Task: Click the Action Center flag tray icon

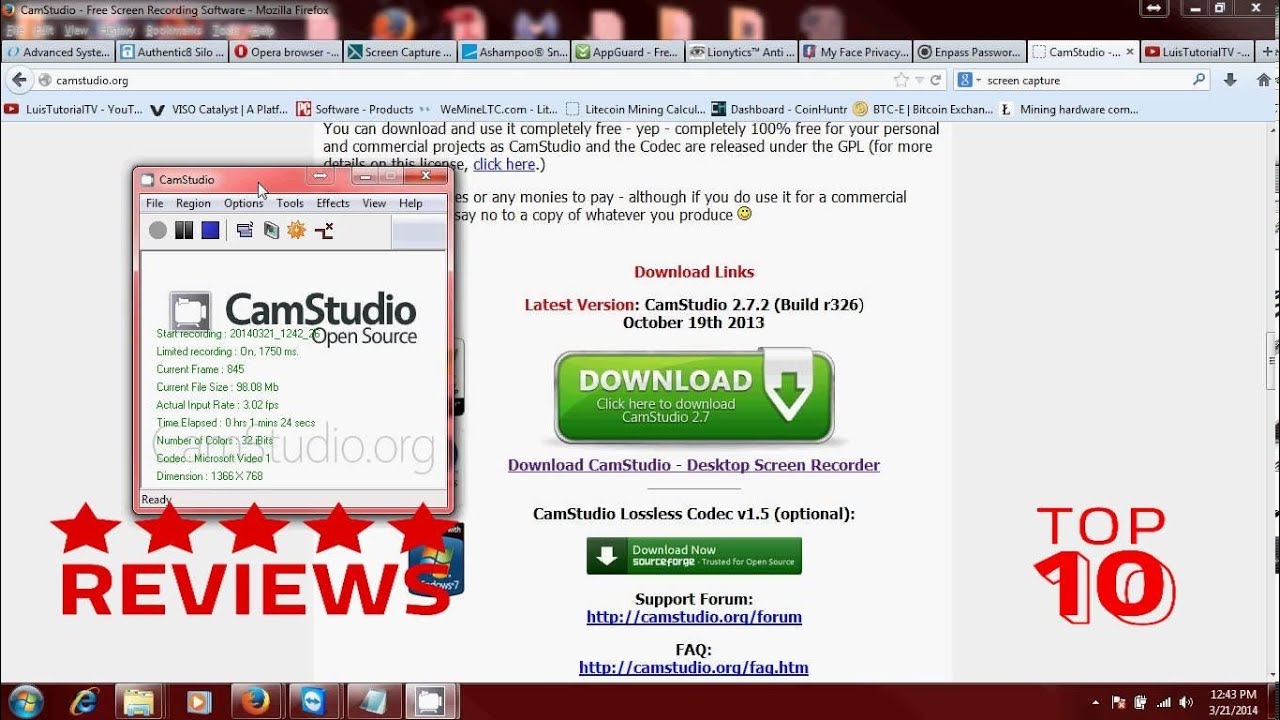Action: click(x=1118, y=702)
